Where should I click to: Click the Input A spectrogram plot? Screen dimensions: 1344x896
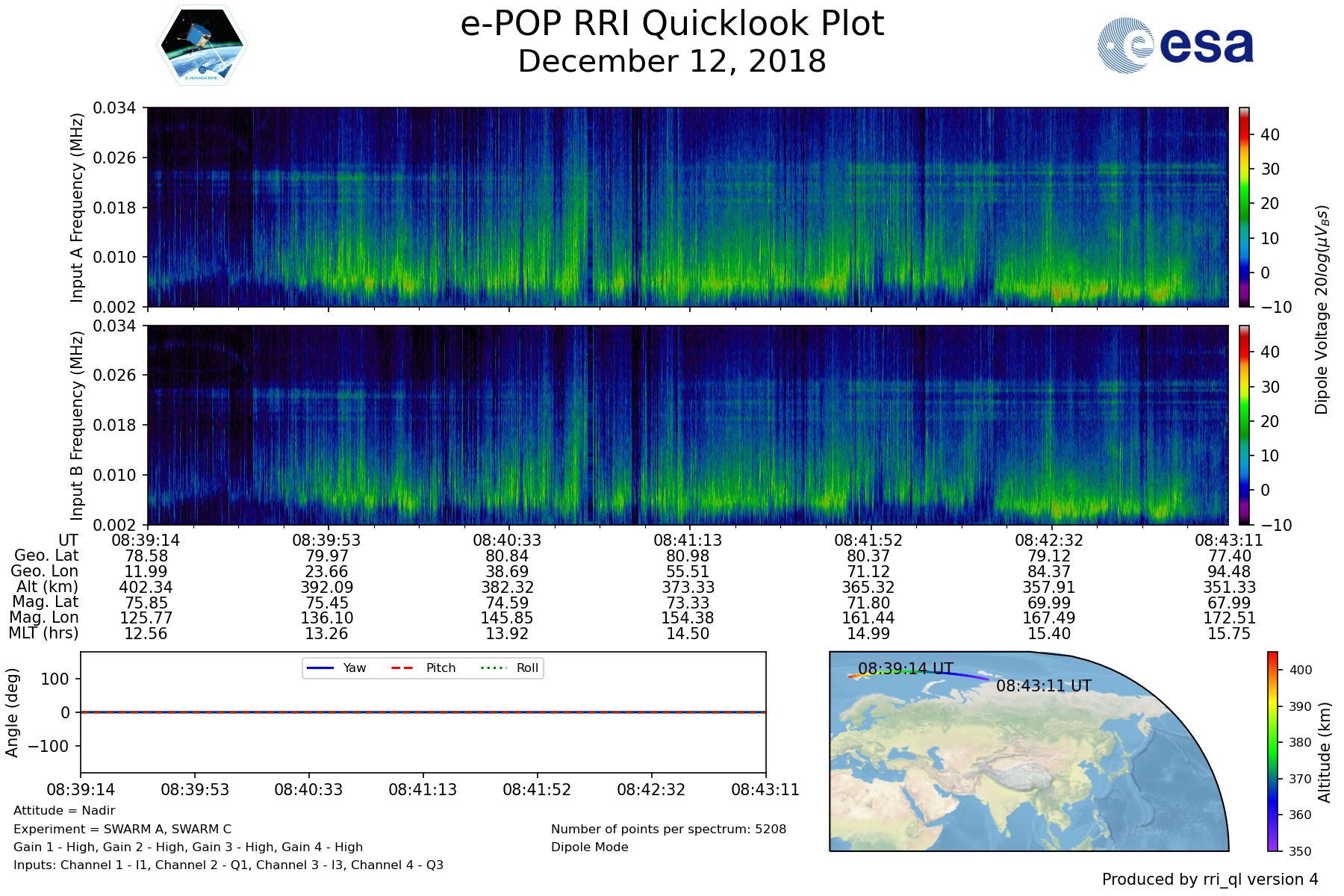pos(687,207)
